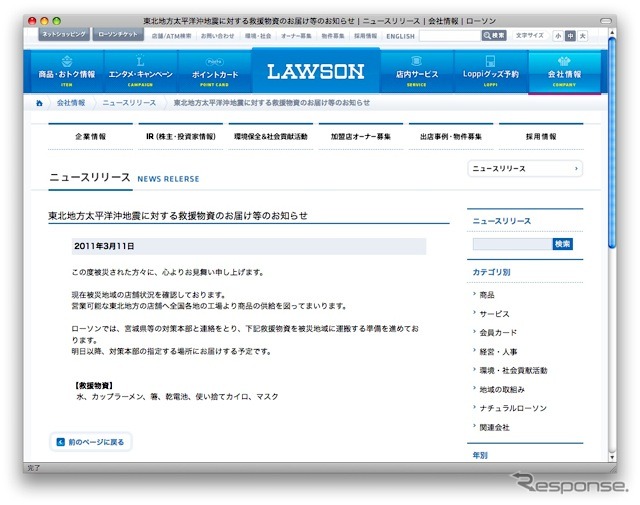Screen dimensions: 640x505
Task: Open the 店内サービス navigation item
Action: point(416,72)
